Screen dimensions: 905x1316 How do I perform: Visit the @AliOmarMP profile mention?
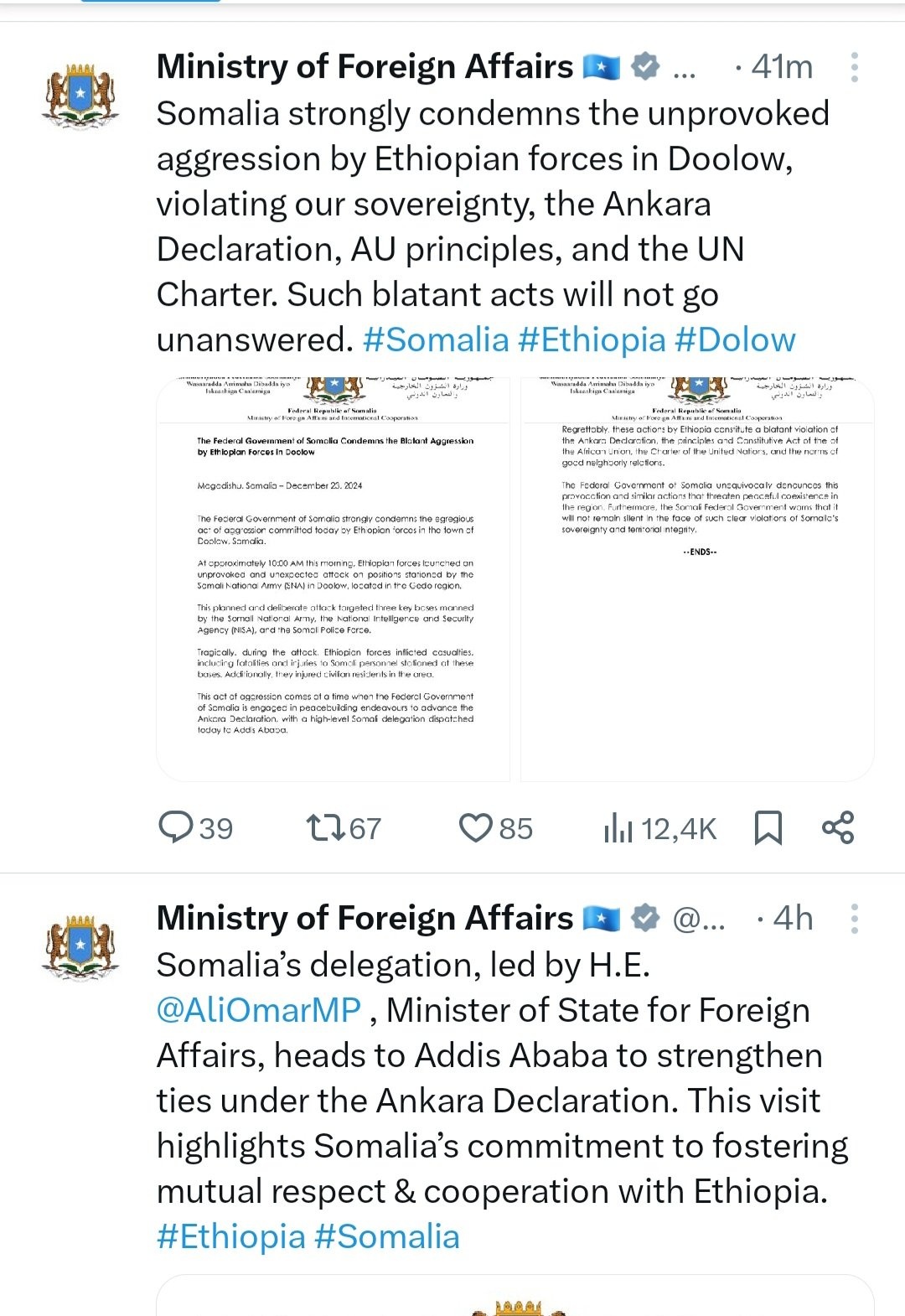(259, 1011)
